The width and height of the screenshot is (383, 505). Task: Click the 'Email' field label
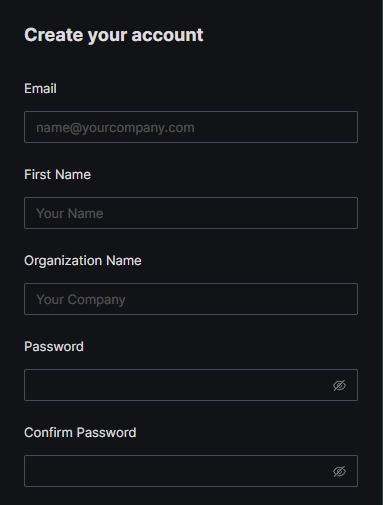(40, 89)
